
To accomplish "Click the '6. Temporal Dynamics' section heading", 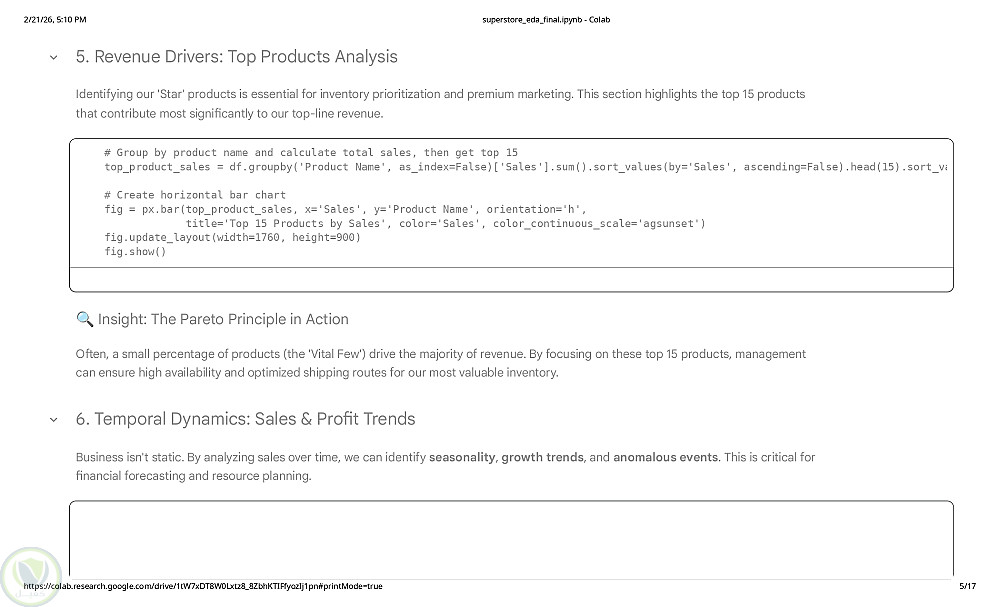I will click(x=245, y=419).
